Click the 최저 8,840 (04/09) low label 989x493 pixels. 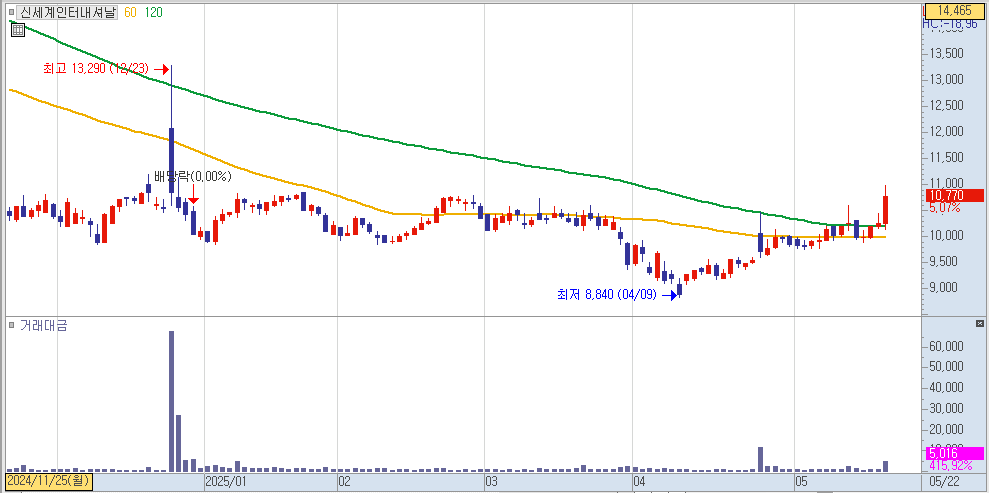[607, 295]
